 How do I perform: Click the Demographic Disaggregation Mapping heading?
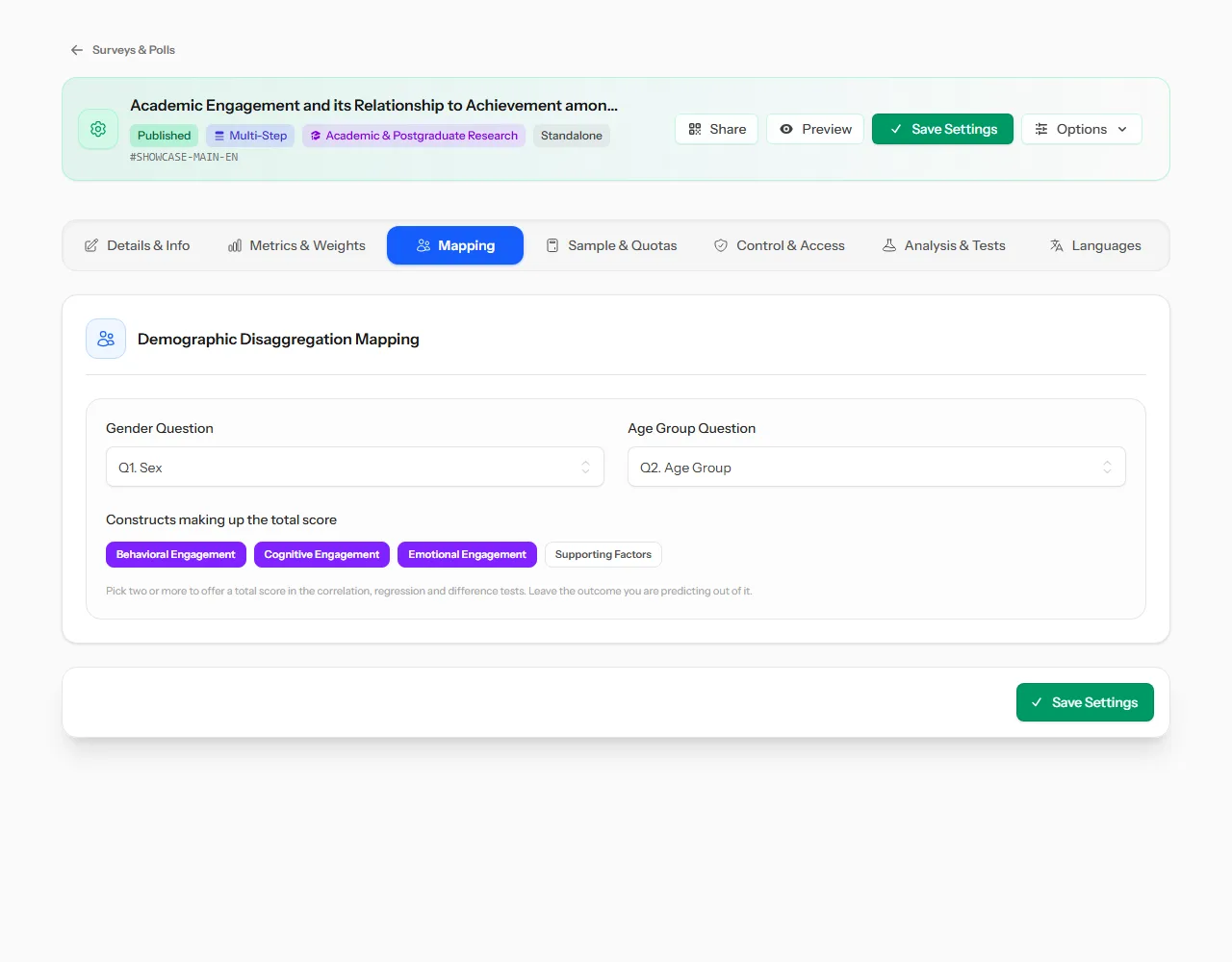pos(278,339)
